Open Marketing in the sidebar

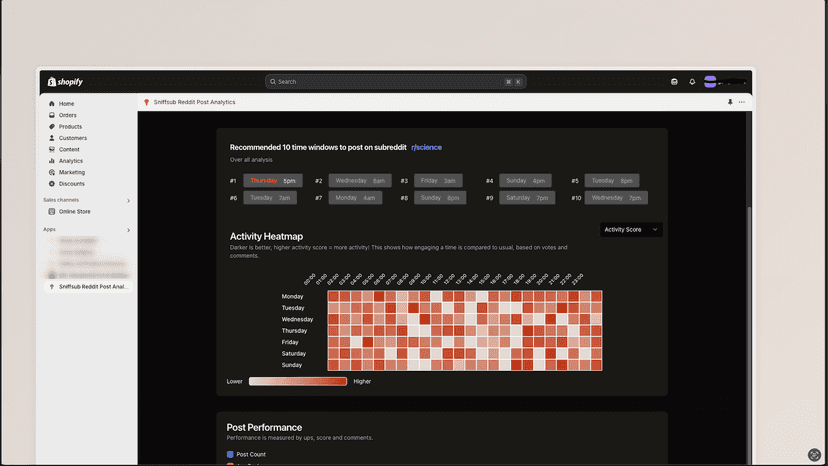(71, 172)
